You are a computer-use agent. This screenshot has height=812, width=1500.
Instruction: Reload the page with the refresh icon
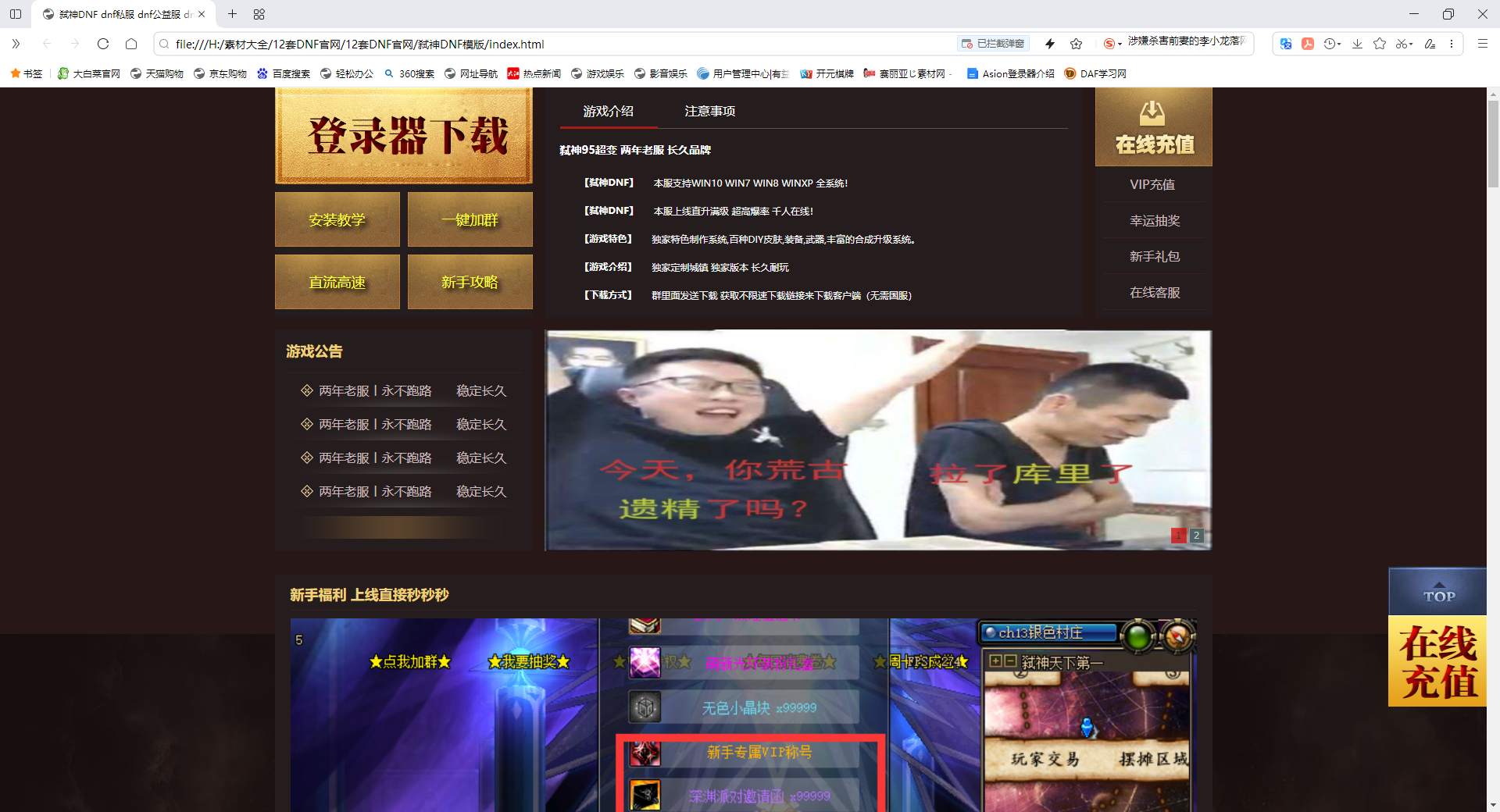[103, 44]
